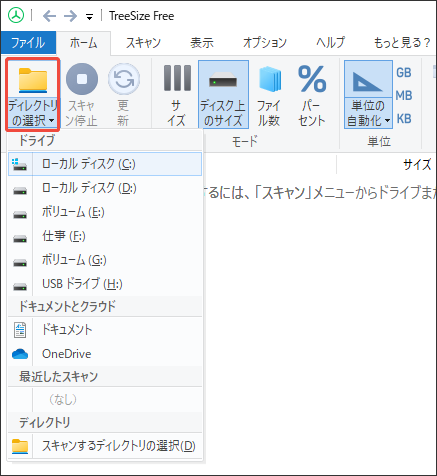437x476 pixels.
Task: Click the H: USB drive icon
Action: click(20, 287)
